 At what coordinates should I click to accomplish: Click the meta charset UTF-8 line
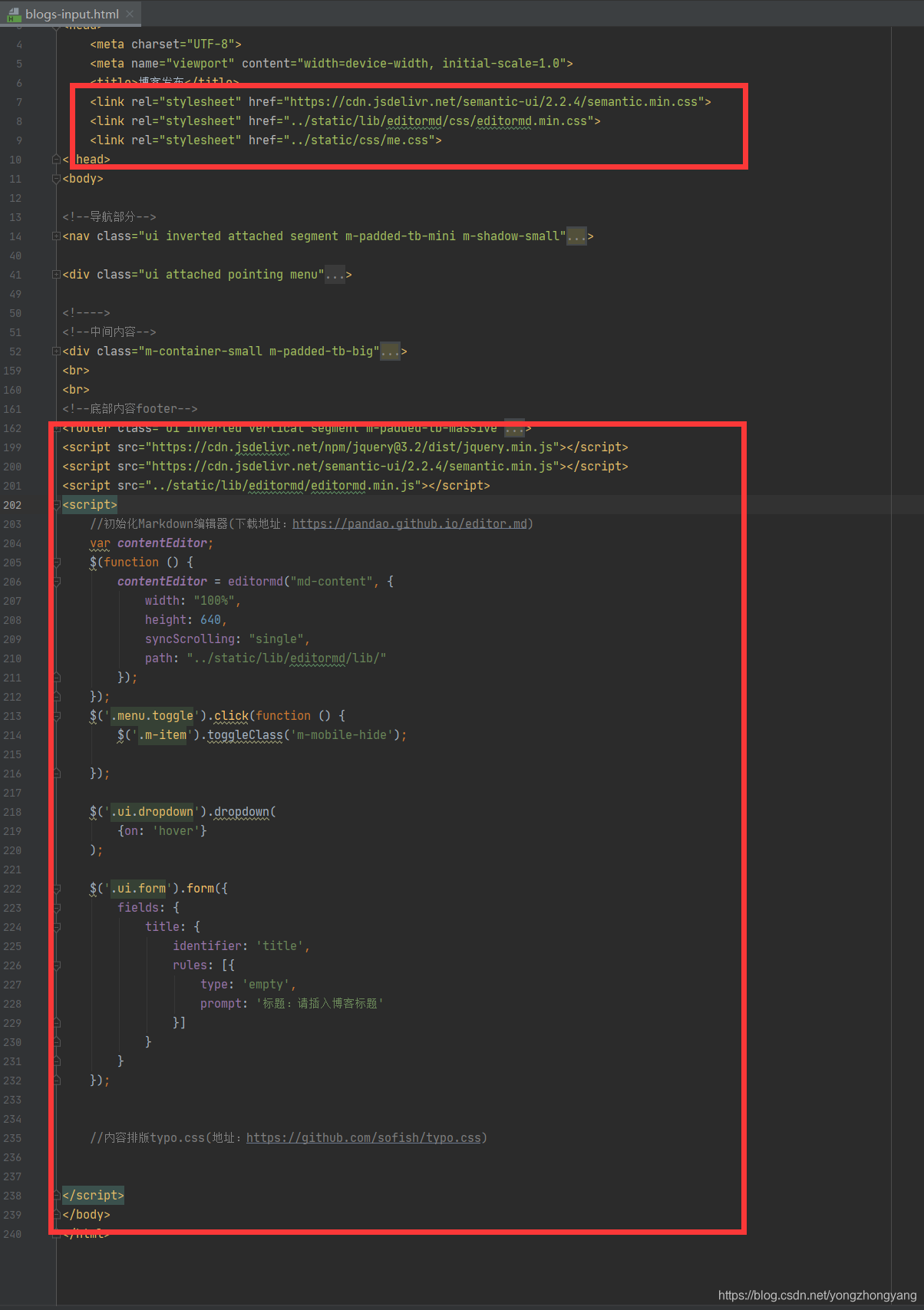[166, 45]
